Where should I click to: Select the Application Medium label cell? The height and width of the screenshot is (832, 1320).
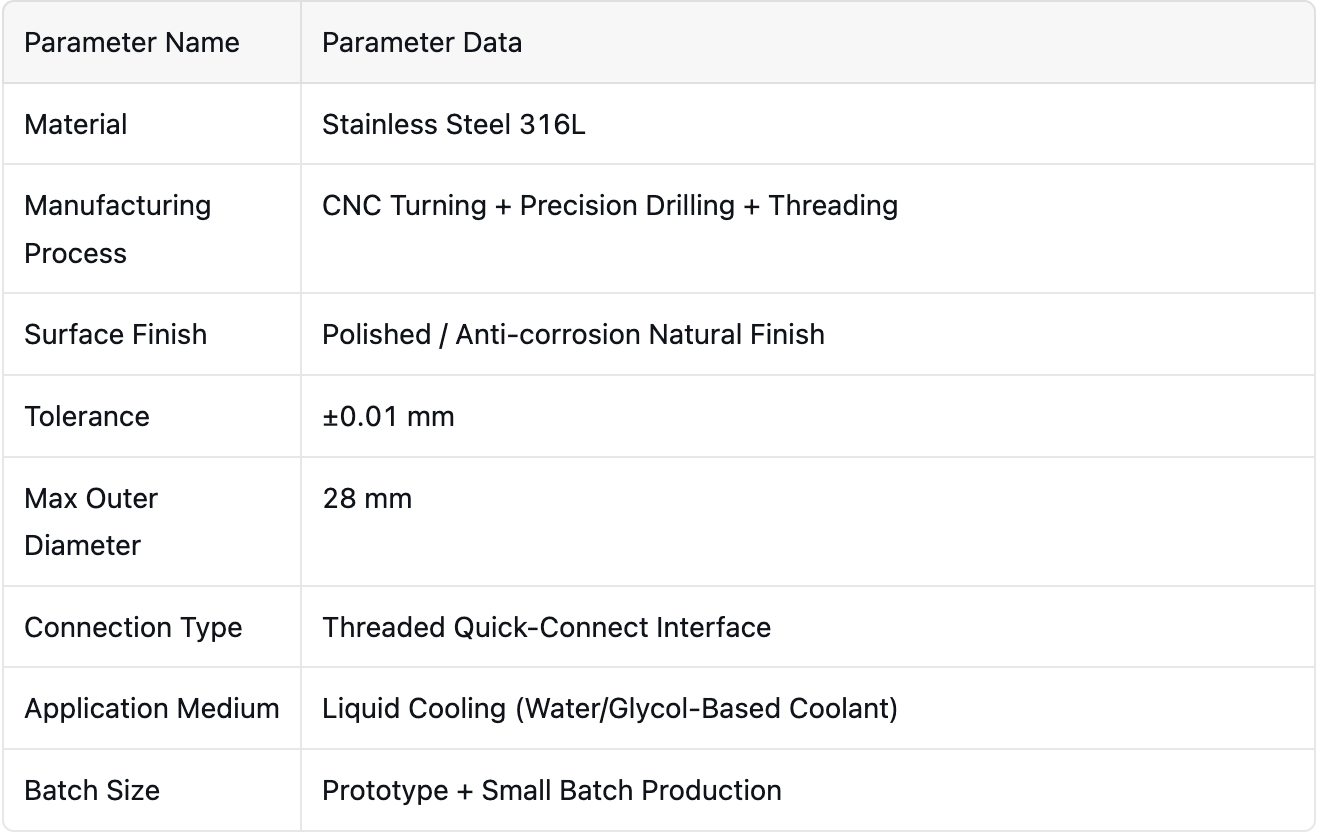click(x=152, y=708)
